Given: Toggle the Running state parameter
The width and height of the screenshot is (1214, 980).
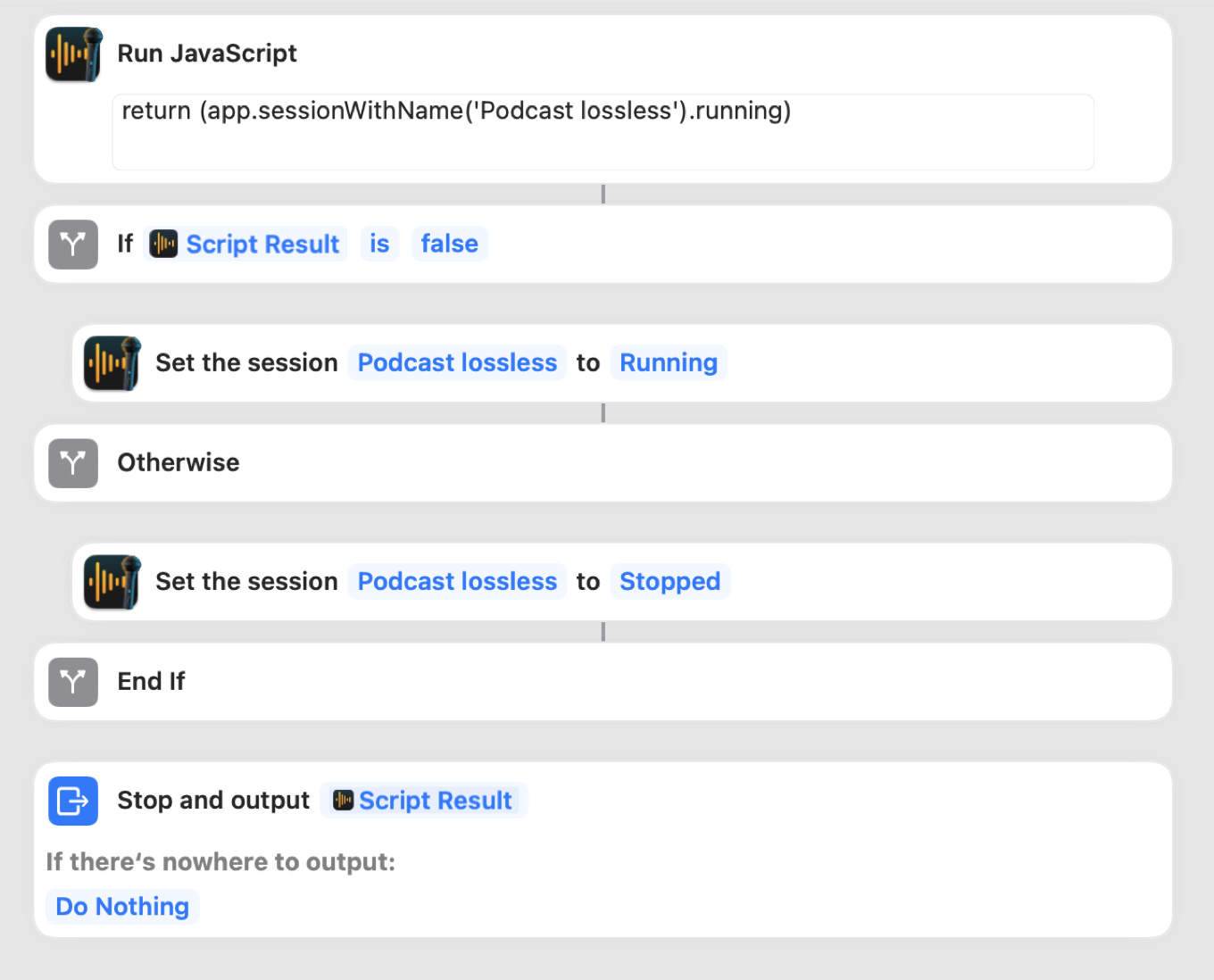Looking at the screenshot, I should click(x=669, y=362).
